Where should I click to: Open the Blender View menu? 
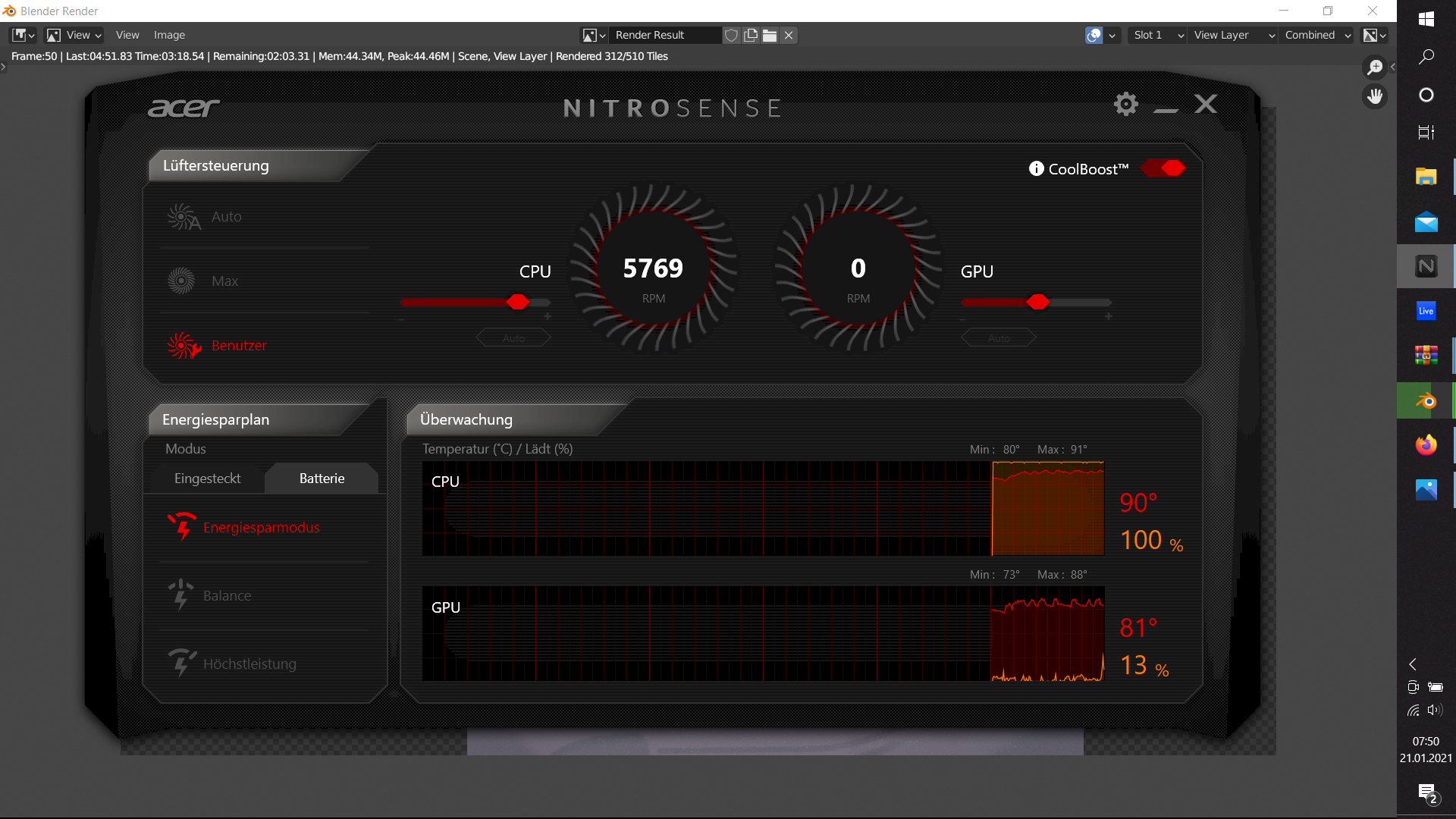tap(127, 35)
